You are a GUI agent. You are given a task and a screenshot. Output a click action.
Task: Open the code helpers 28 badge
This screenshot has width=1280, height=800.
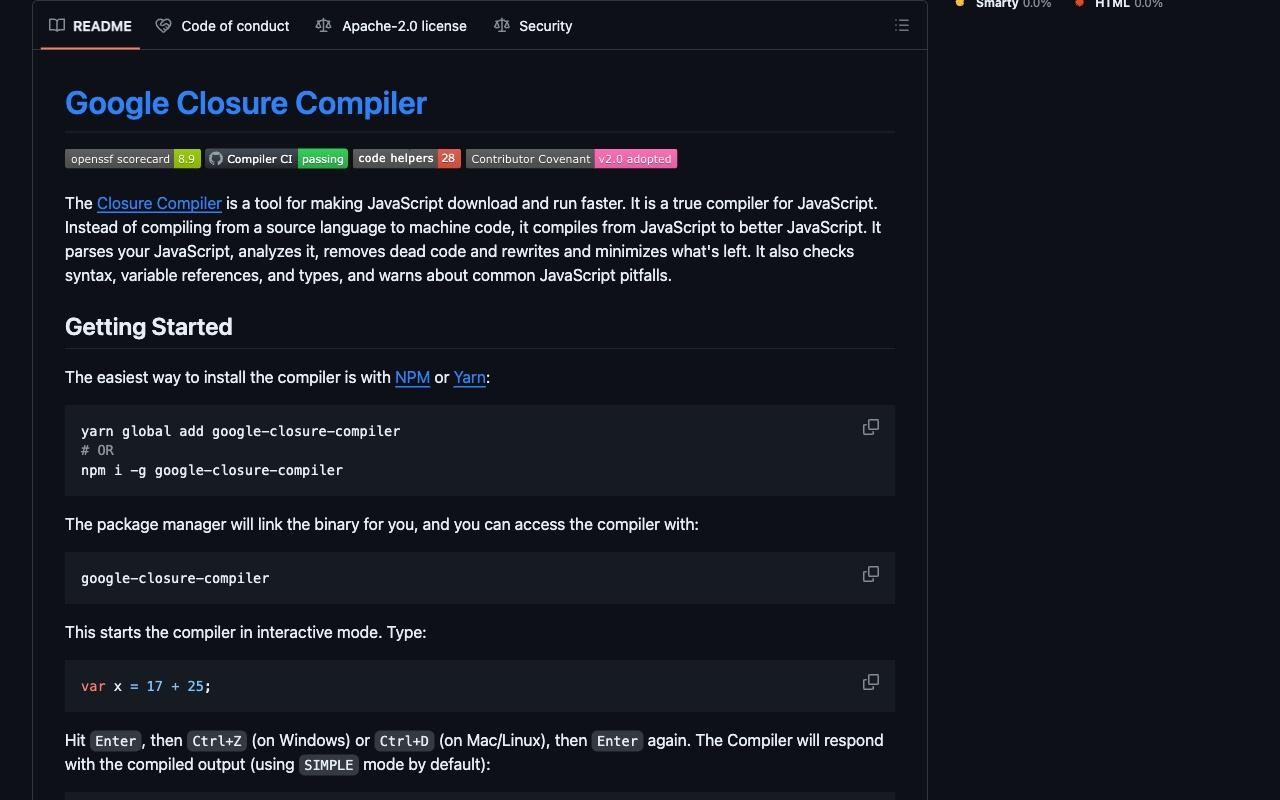[x=407, y=158]
